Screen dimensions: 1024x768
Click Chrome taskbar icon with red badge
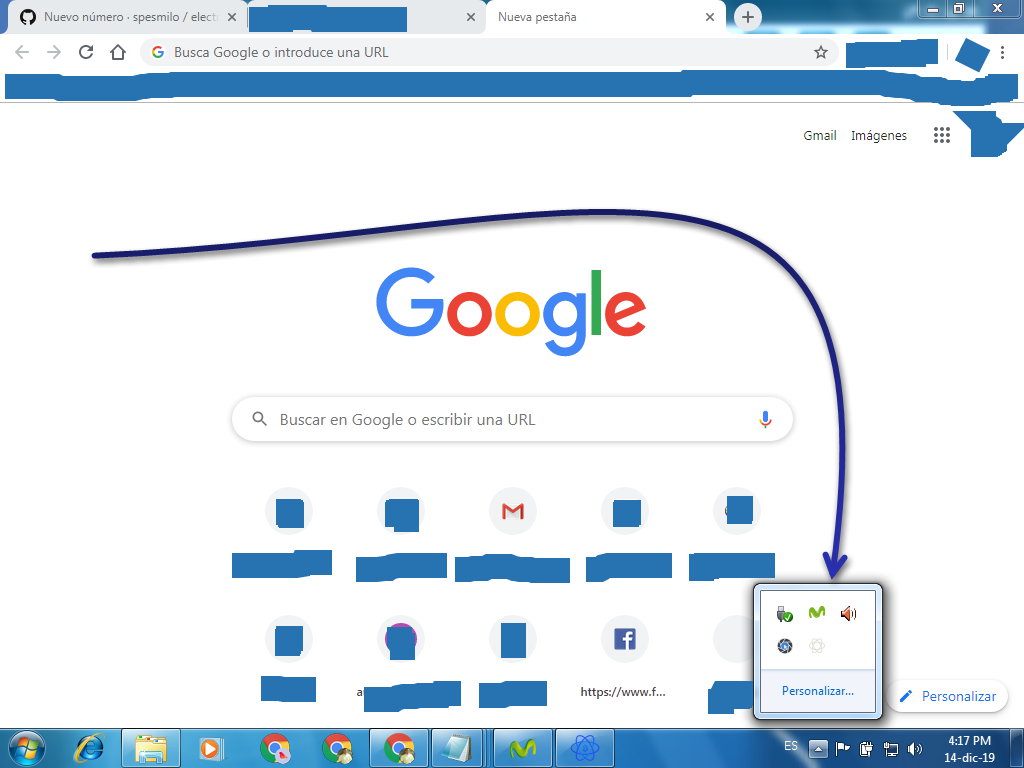click(276, 748)
